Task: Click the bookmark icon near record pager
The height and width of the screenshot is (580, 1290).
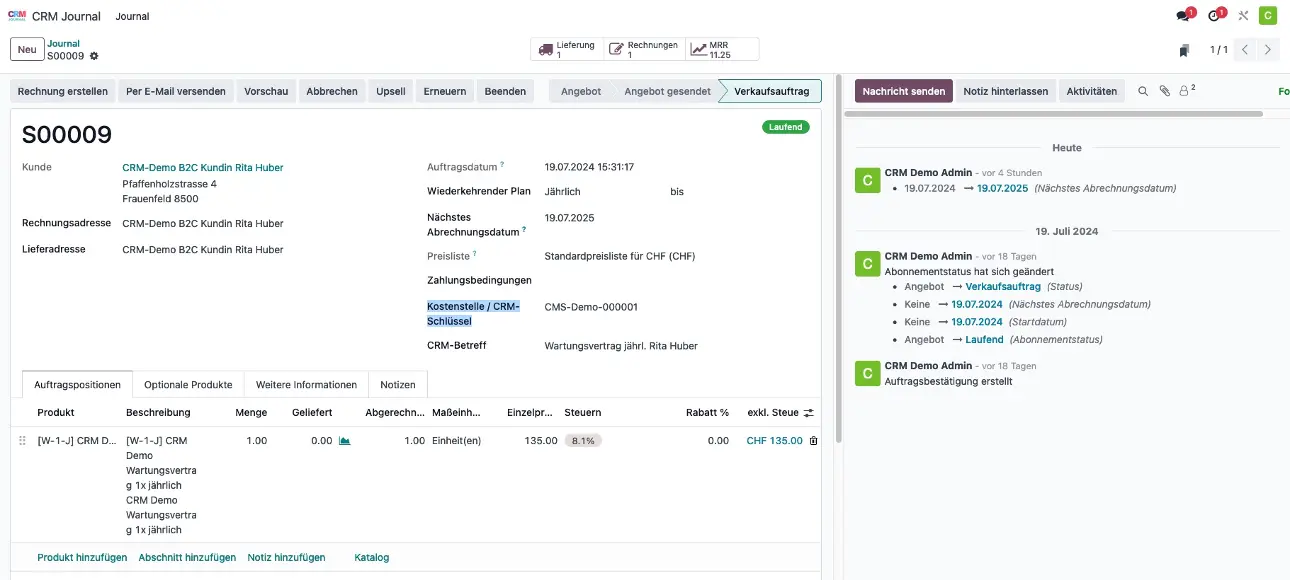Action: click(1184, 50)
